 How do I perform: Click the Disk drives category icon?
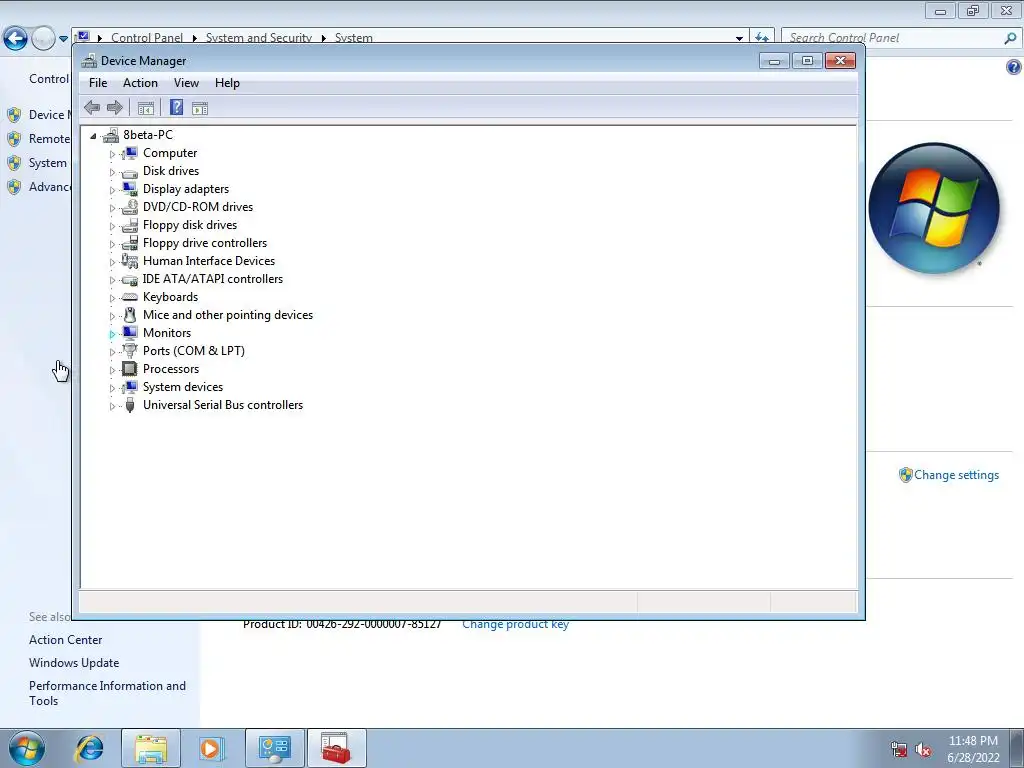click(x=130, y=172)
